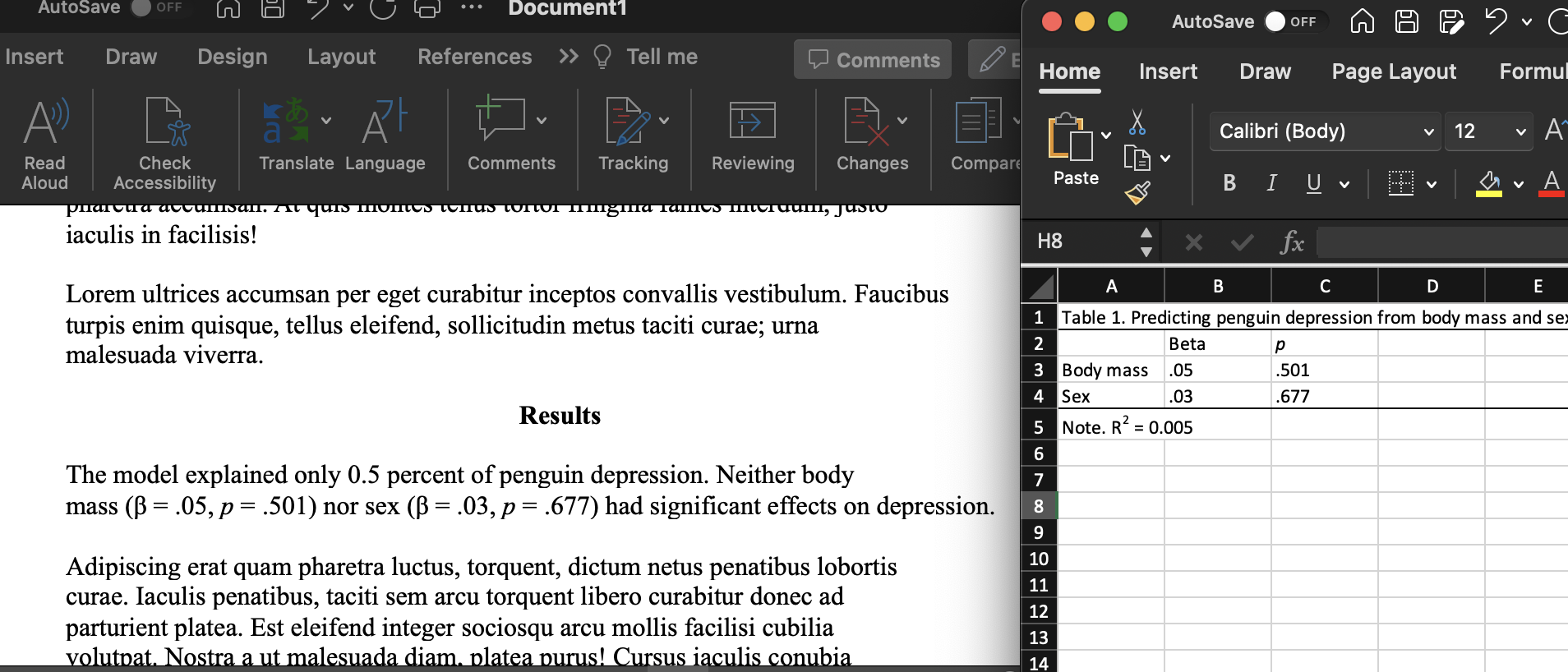Click the H8 name box field

click(1083, 242)
